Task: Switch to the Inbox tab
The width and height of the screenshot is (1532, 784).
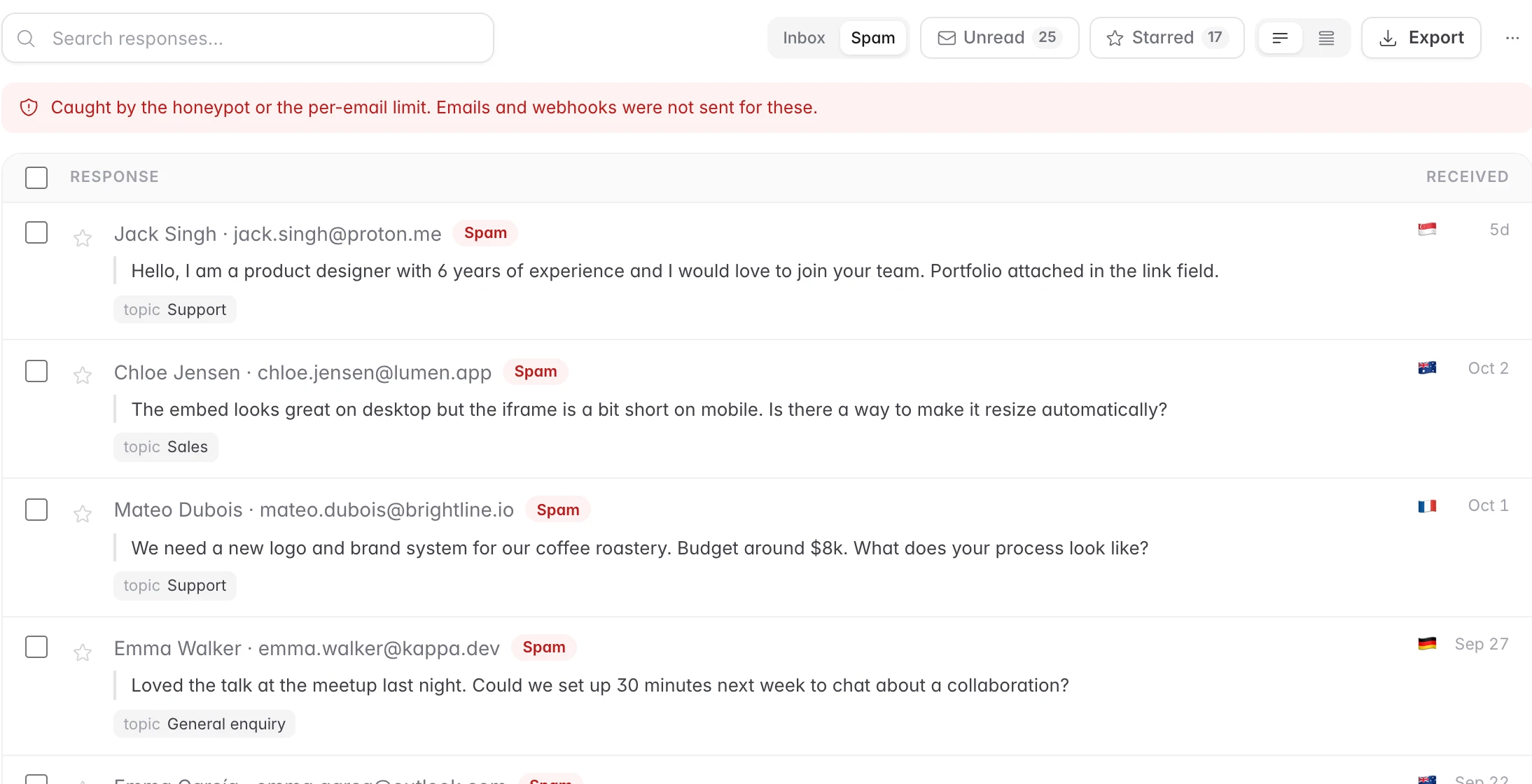Action: pyautogui.click(x=804, y=38)
